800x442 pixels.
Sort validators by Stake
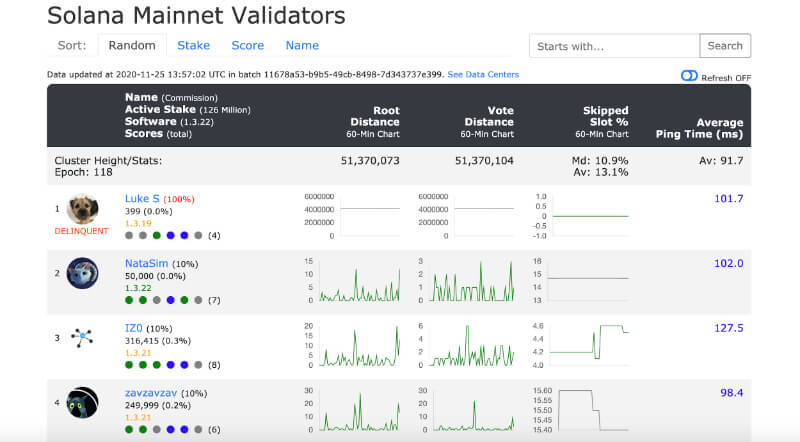[193, 45]
